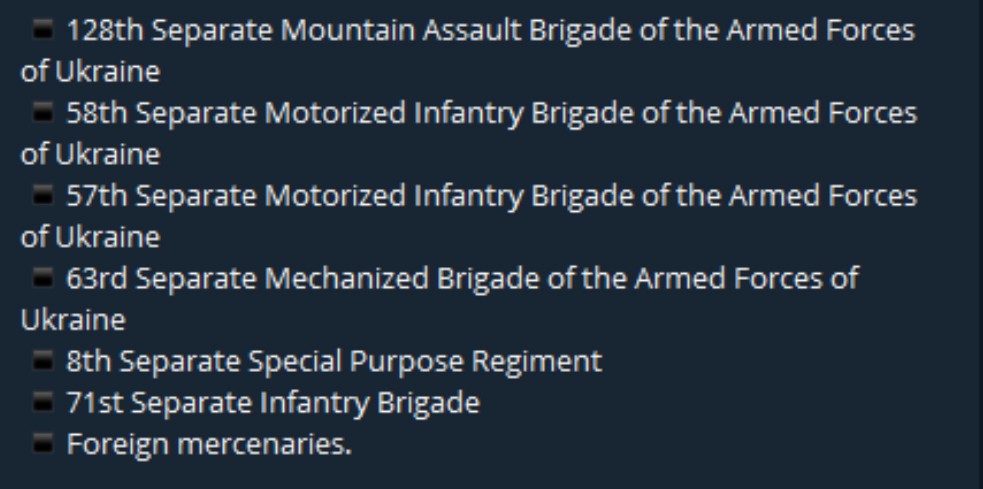Screen dimensions: 983x489
Task: Click the bullet icon next to Foreign mercenaries
Action: (x=42, y=445)
